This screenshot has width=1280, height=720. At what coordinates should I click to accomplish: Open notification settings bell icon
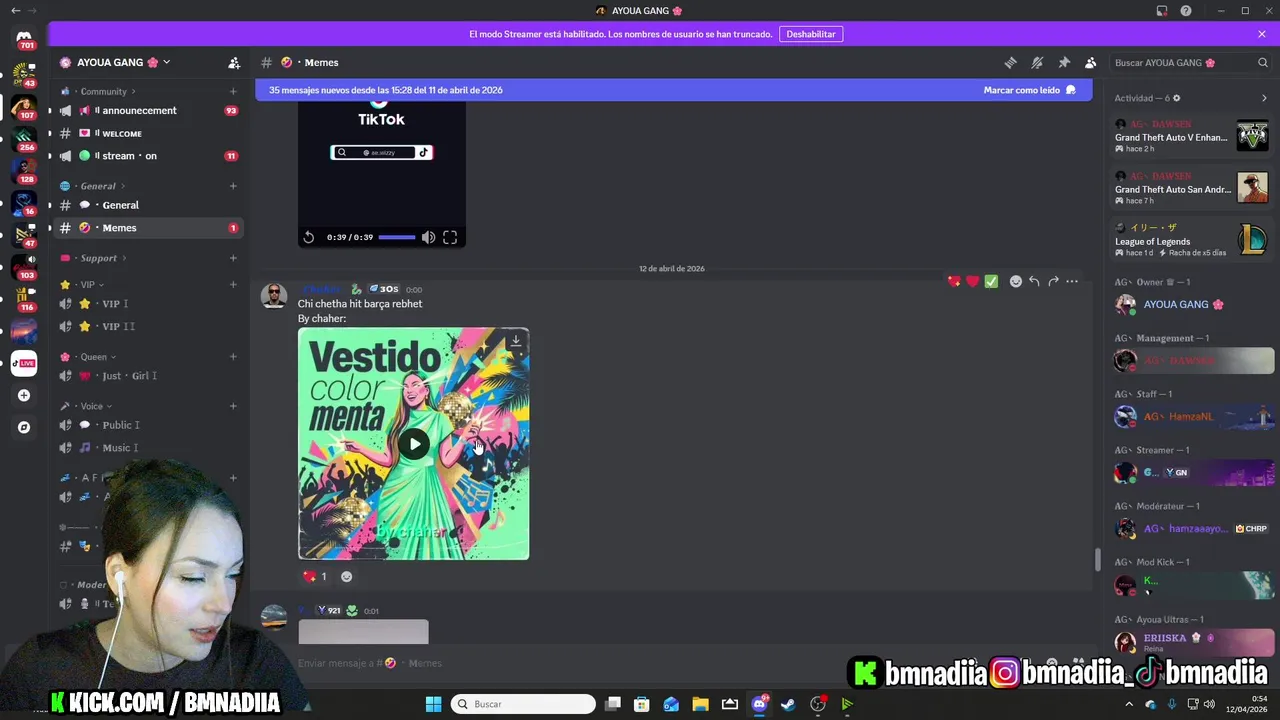pos(1037,62)
